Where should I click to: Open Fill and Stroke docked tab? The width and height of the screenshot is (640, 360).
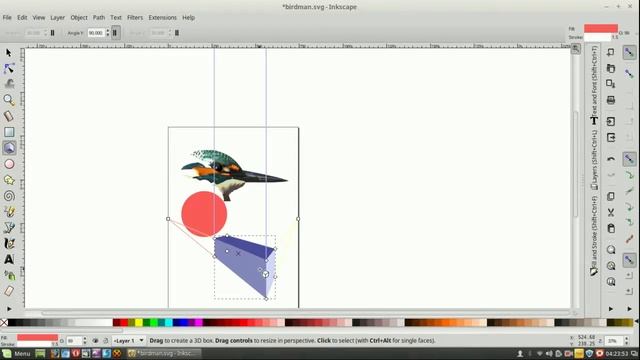[x=594, y=236]
